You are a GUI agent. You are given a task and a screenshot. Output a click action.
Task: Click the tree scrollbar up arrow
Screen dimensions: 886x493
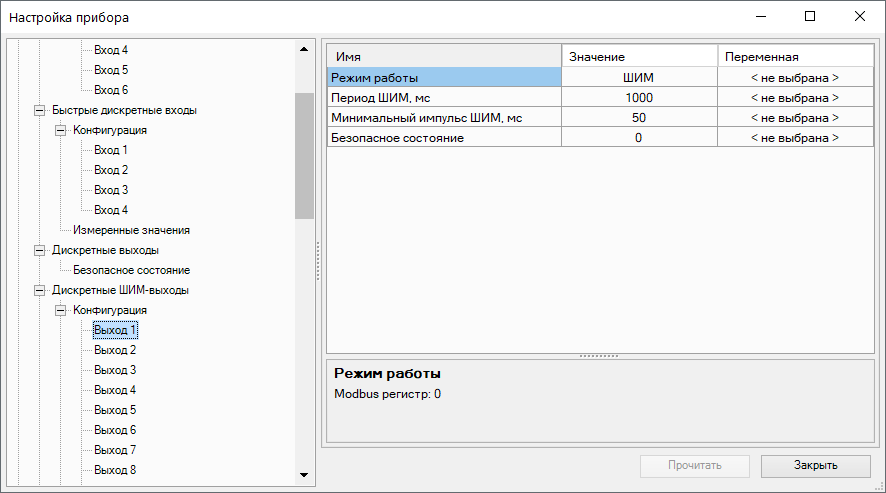click(304, 48)
